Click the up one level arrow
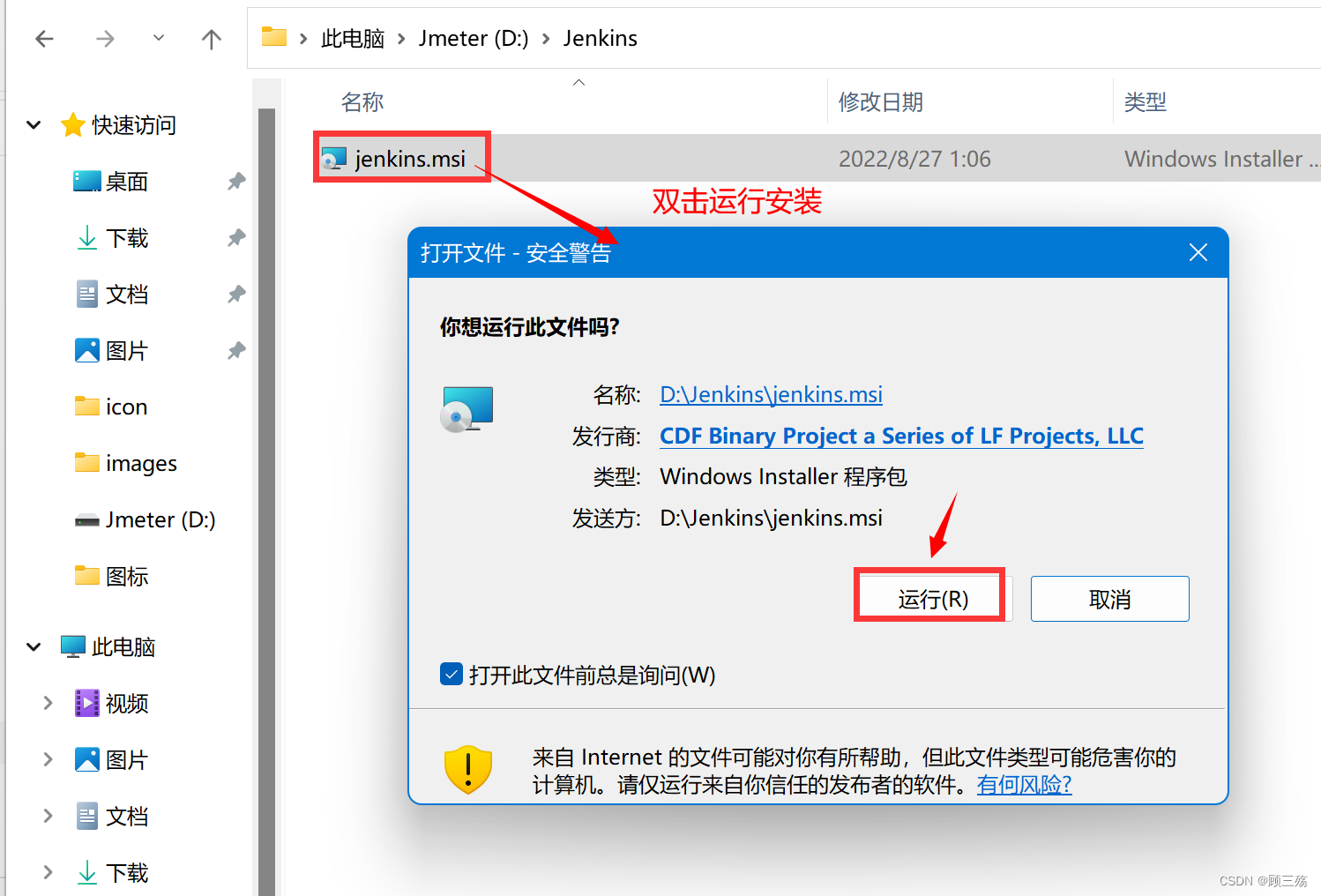The image size is (1321, 896). pos(212,38)
